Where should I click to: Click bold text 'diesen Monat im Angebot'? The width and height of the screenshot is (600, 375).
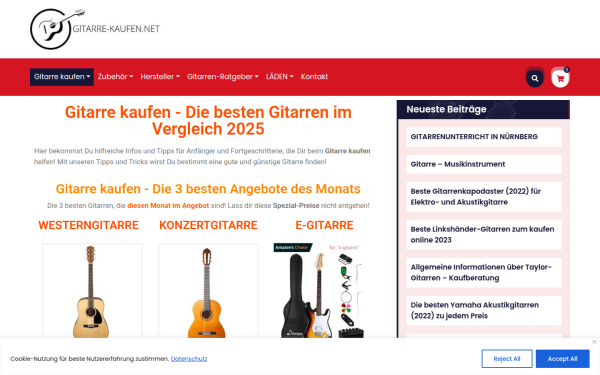click(x=168, y=205)
